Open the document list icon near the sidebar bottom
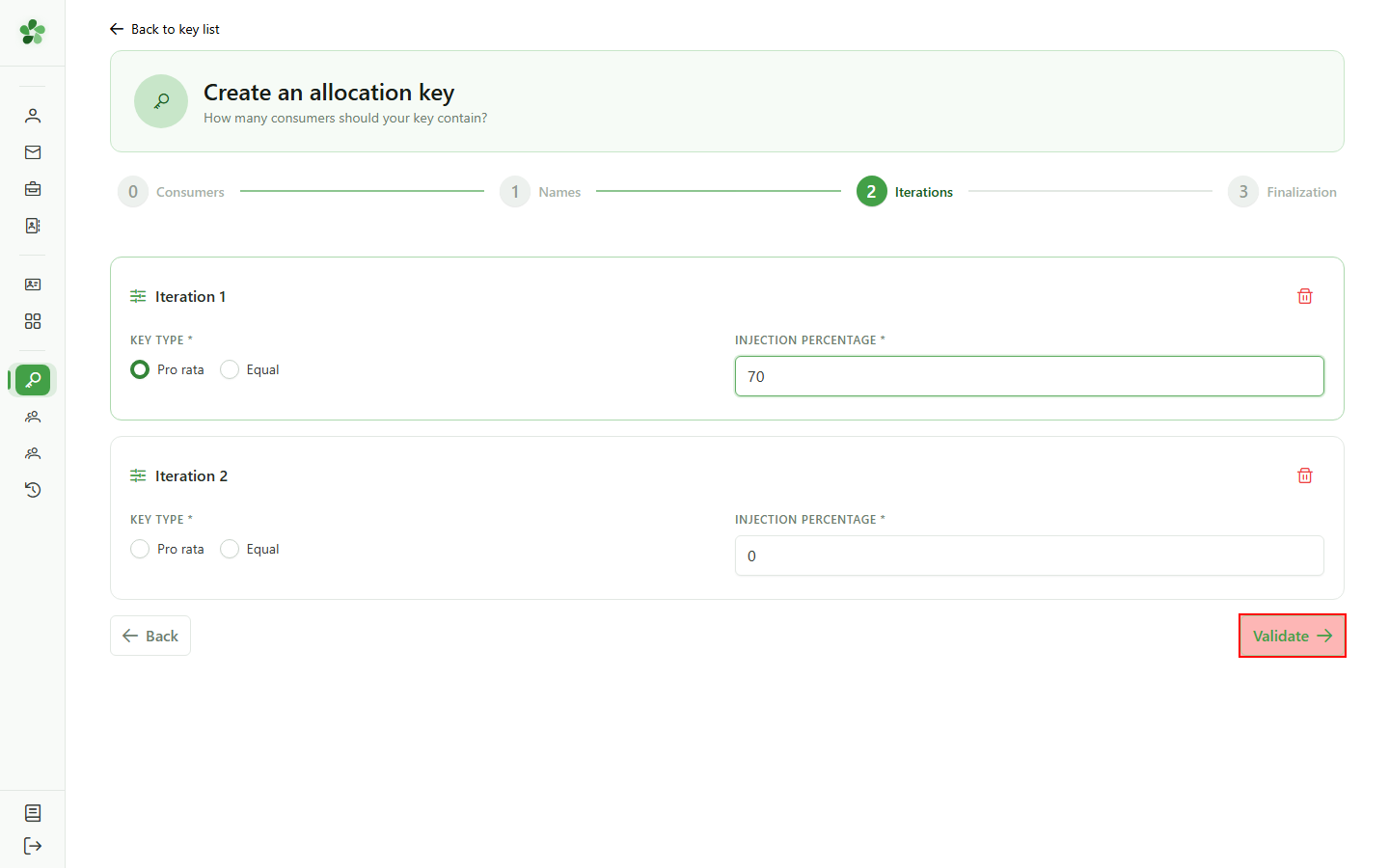 [33, 813]
